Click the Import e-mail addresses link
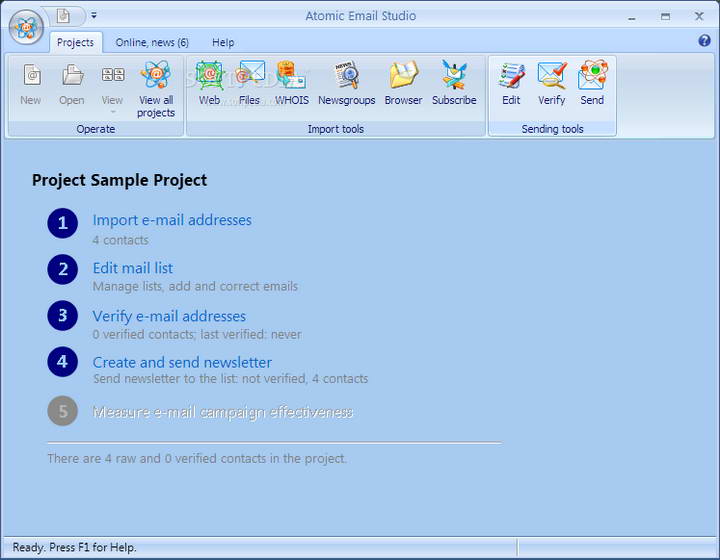Viewport: 720px width, 560px height. point(172,220)
